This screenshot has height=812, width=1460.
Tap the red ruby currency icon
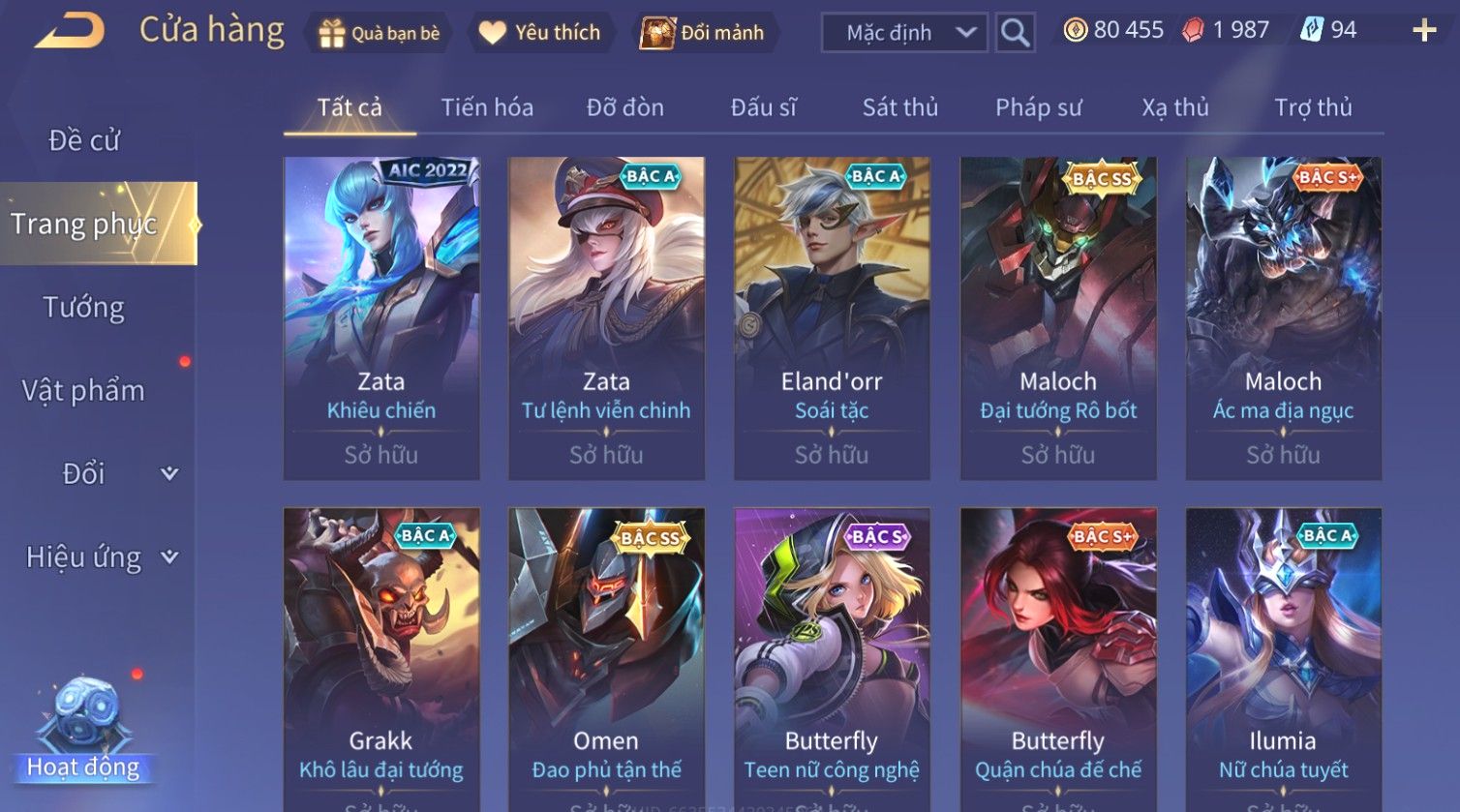(x=1194, y=31)
